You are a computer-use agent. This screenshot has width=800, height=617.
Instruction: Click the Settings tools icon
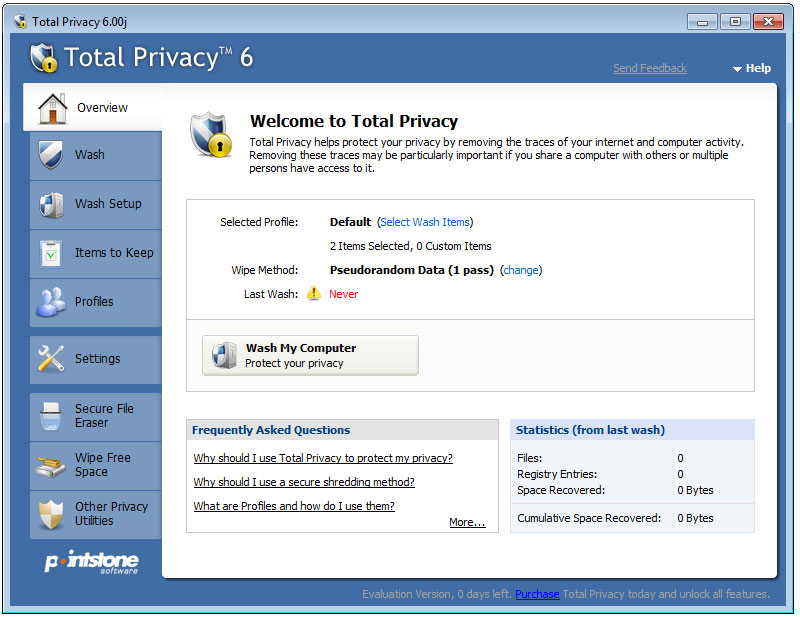pyautogui.click(x=51, y=359)
